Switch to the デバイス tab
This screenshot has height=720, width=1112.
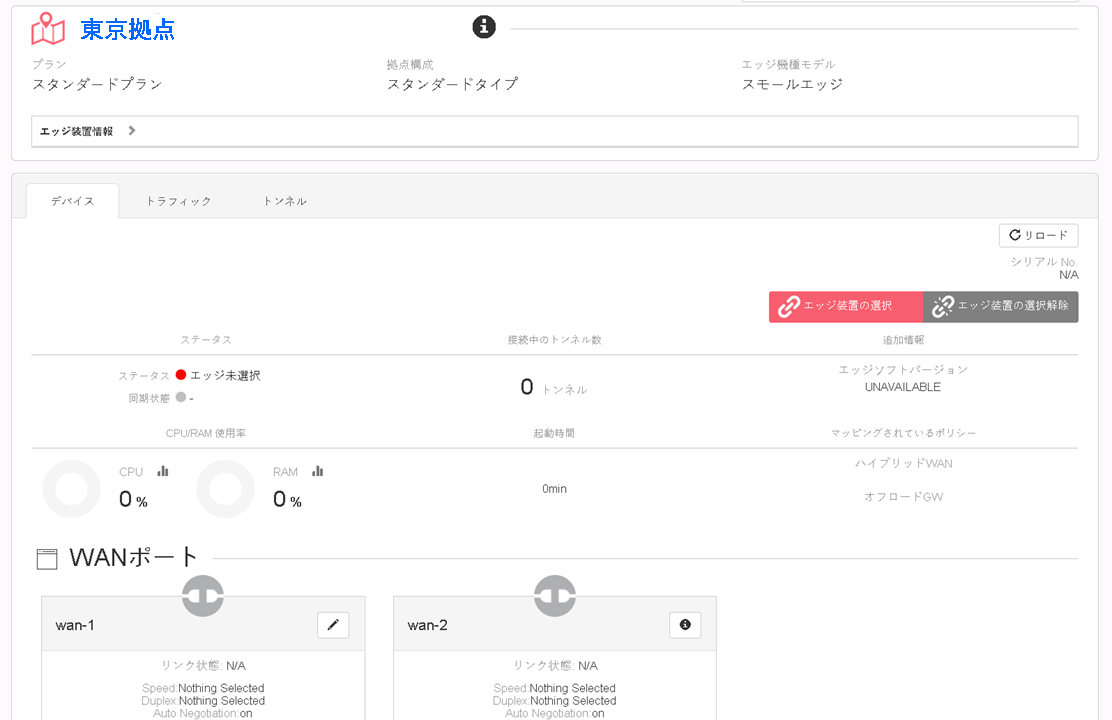click(x=72, y=201)
